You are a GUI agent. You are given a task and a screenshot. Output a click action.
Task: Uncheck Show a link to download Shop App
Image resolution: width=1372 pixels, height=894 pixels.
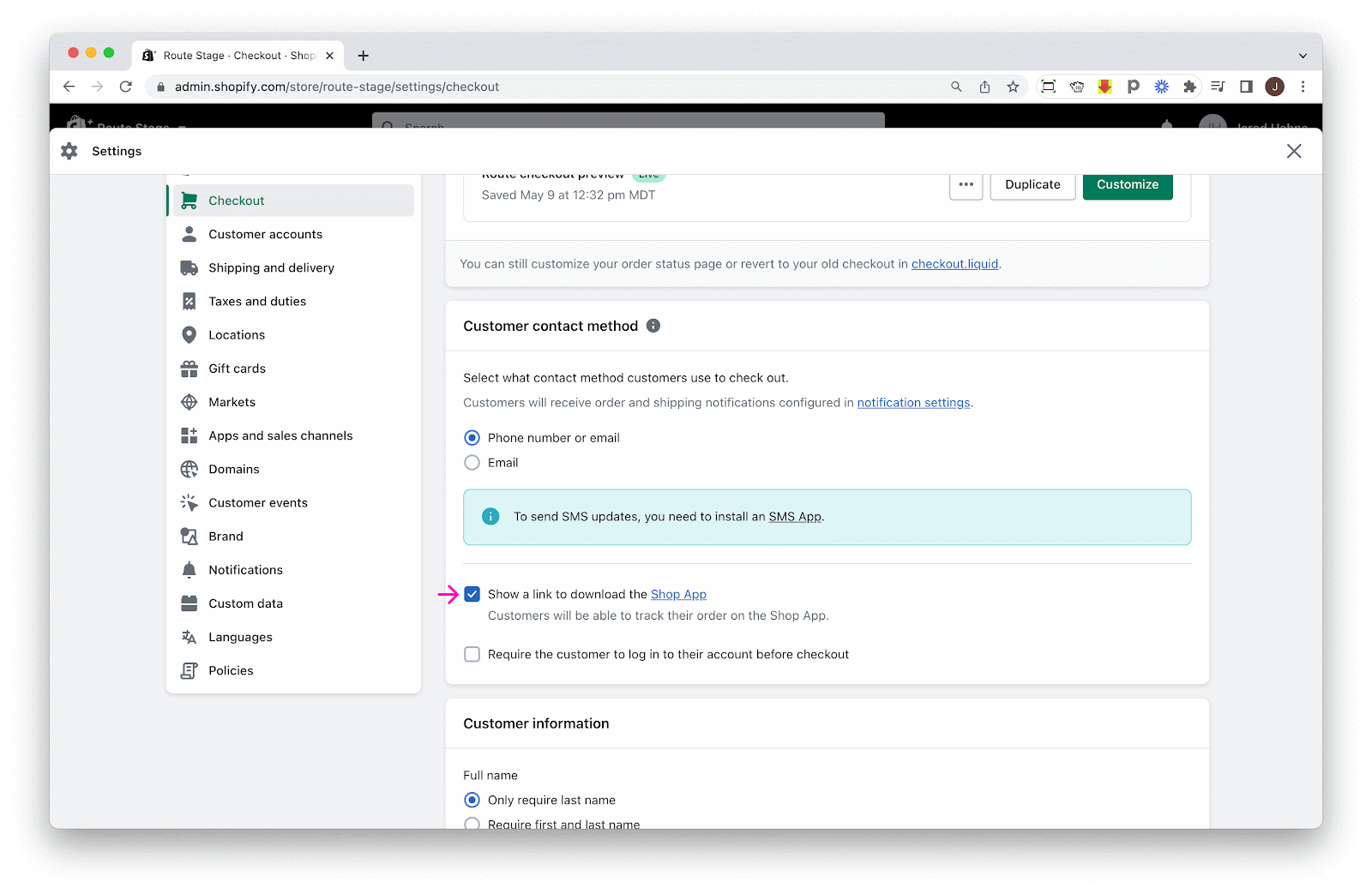tap(472, 594)
